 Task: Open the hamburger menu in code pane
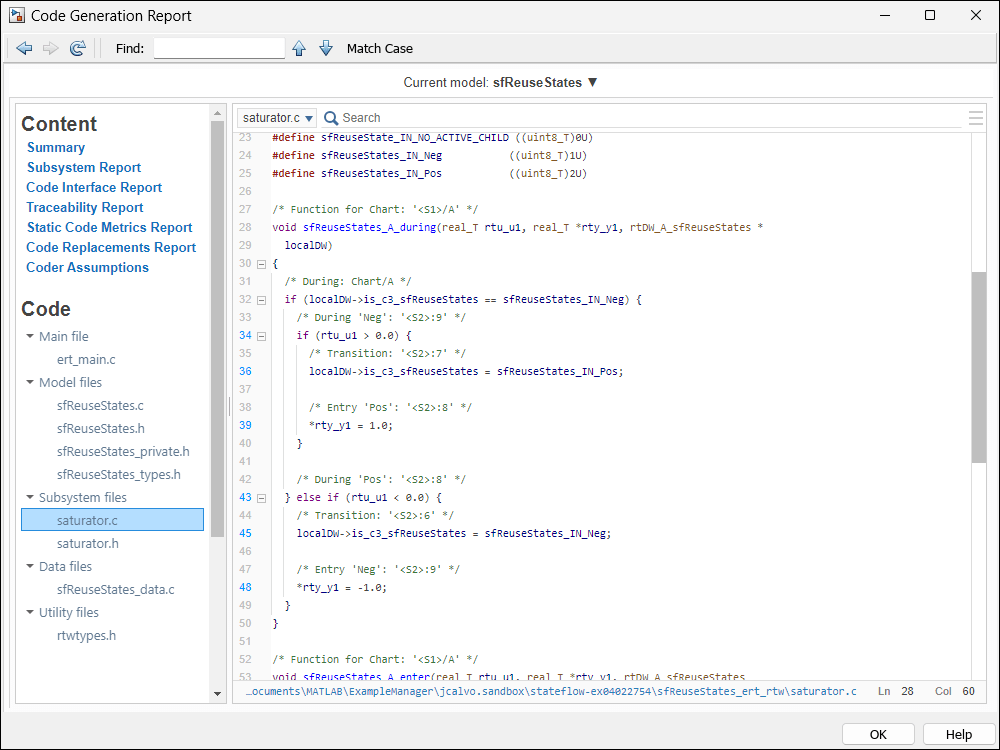(x=976, y=118)
